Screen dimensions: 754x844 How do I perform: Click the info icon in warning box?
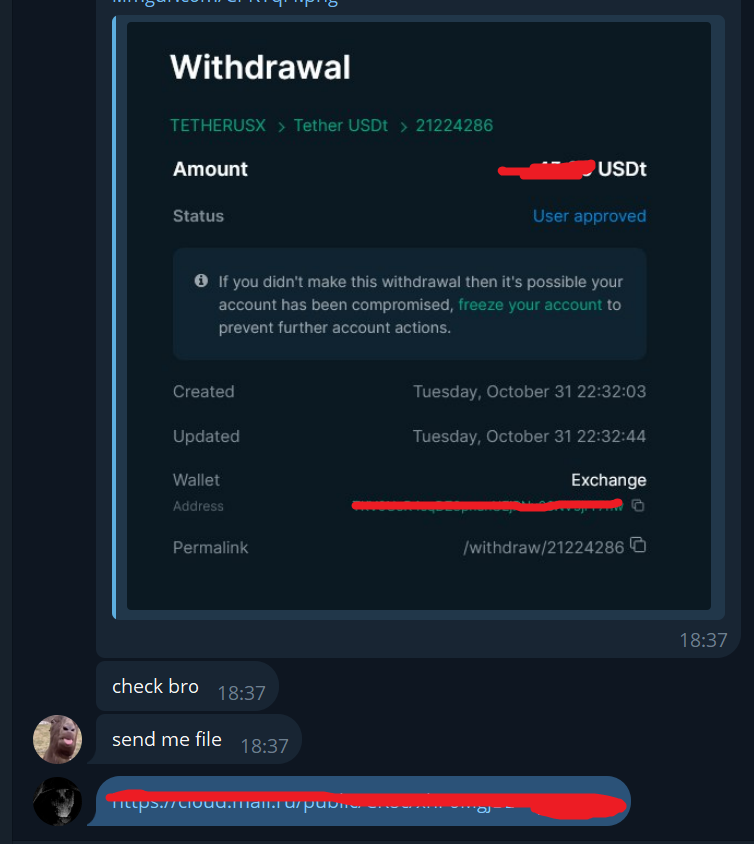201,280
